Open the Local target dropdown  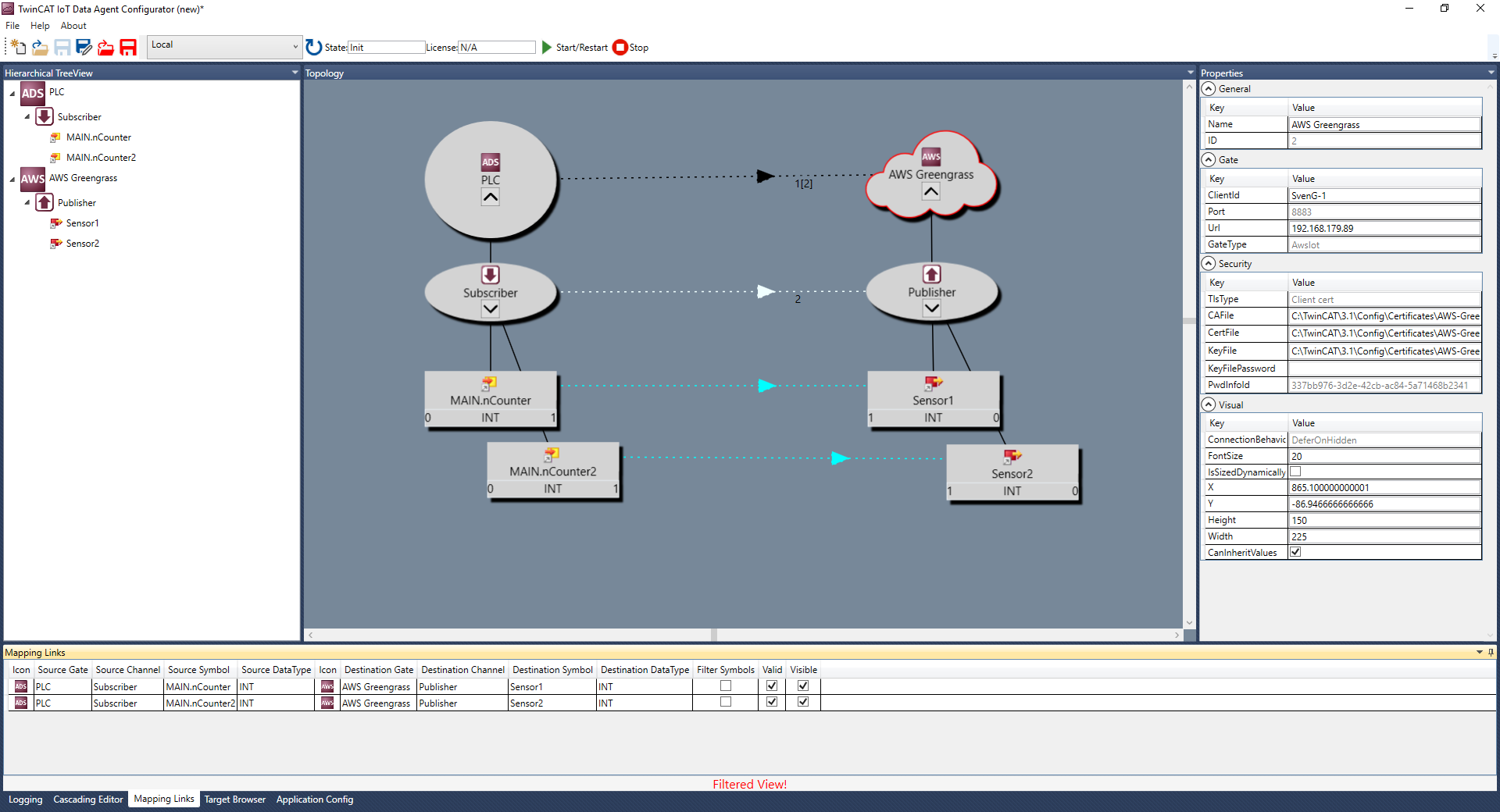[224, 46]
